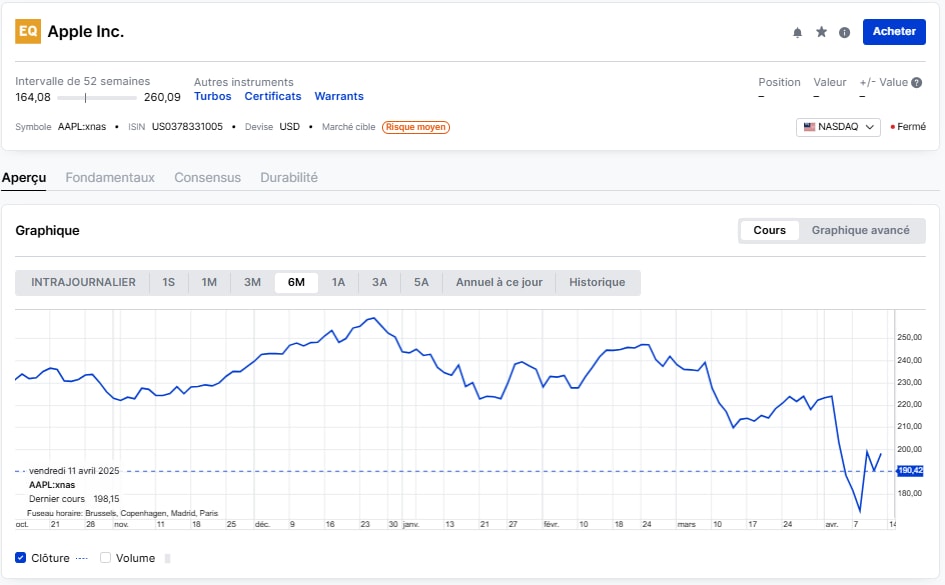Switch to Graphique avancé view

coord(860,230)
